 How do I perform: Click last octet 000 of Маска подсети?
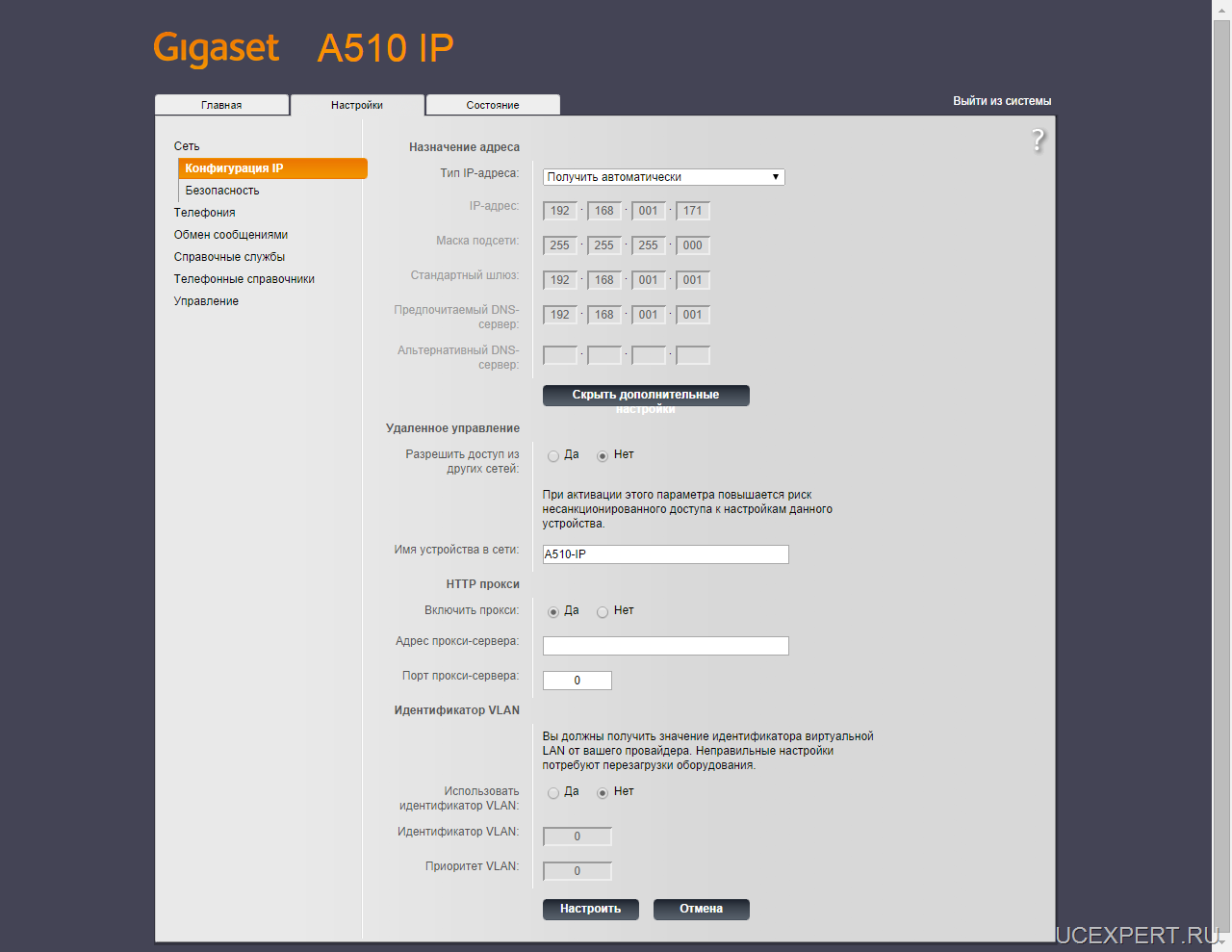(x=693, y=245)
